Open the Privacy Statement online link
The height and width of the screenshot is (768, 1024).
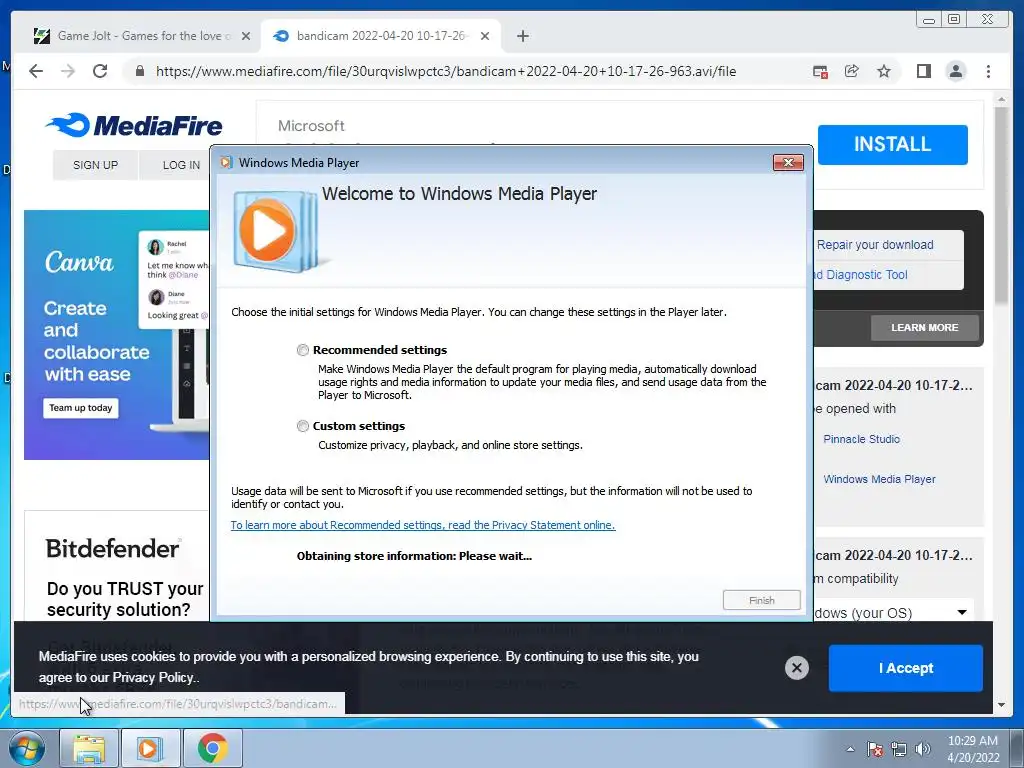coord(423,525)
